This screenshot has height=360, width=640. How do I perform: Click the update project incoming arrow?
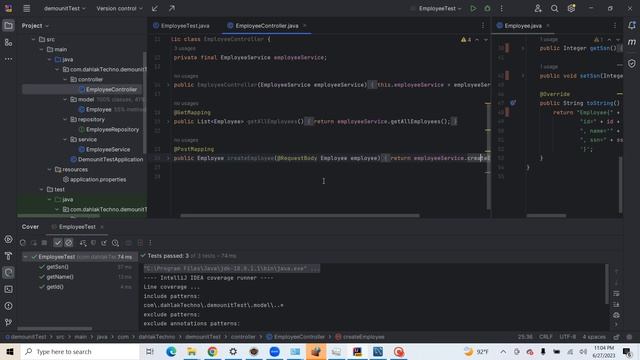click(x=155, y=8)
